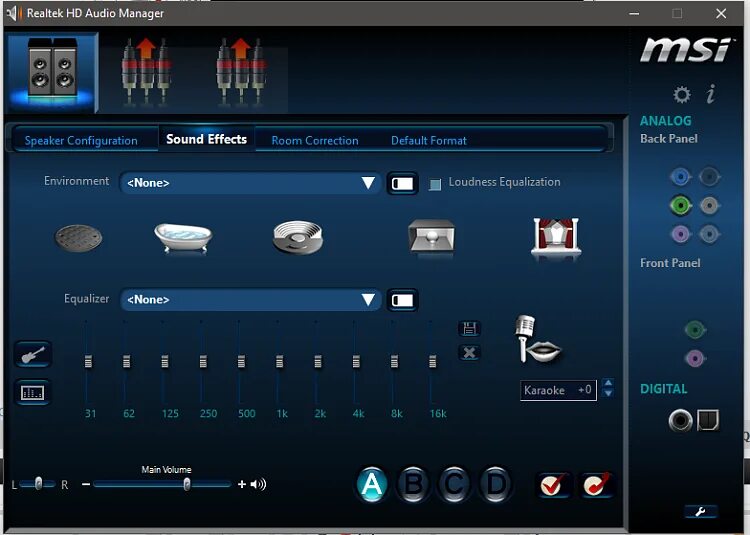
Task: Switch to Default Format tab
Action: click(429, 141)
